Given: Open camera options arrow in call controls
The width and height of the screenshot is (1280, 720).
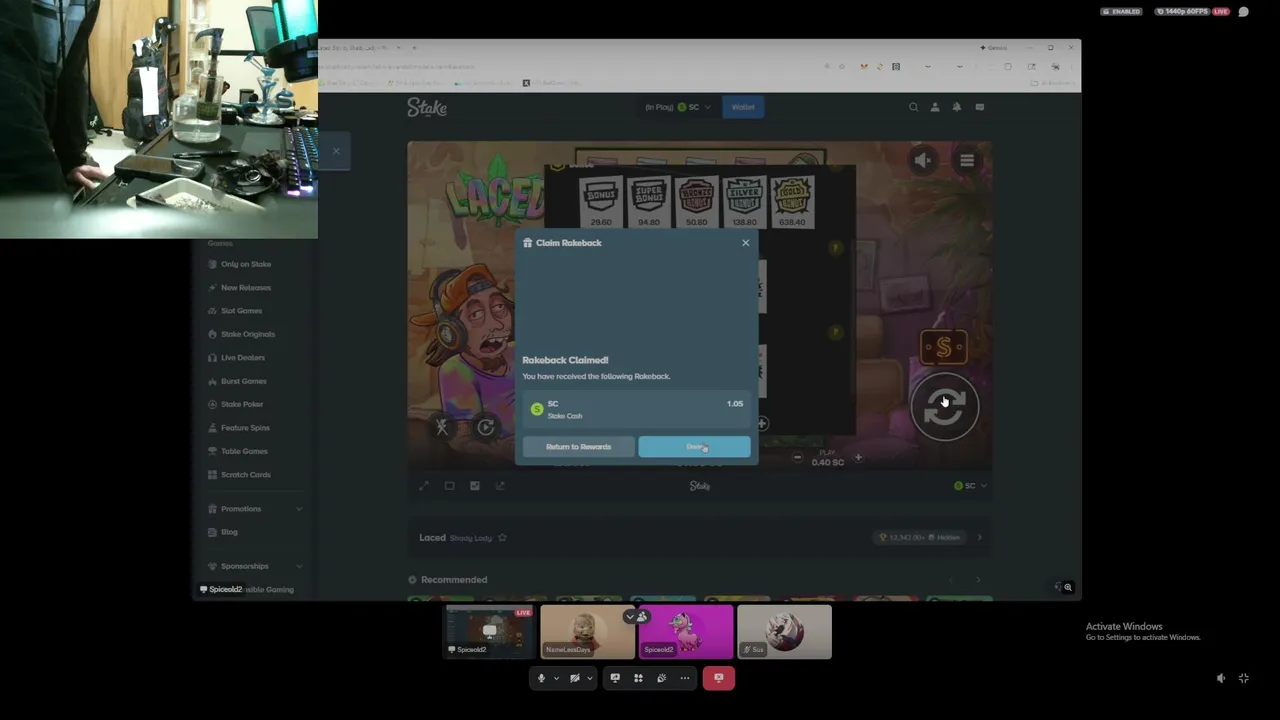Looking at the screenshot, I should tap(589, 678).
